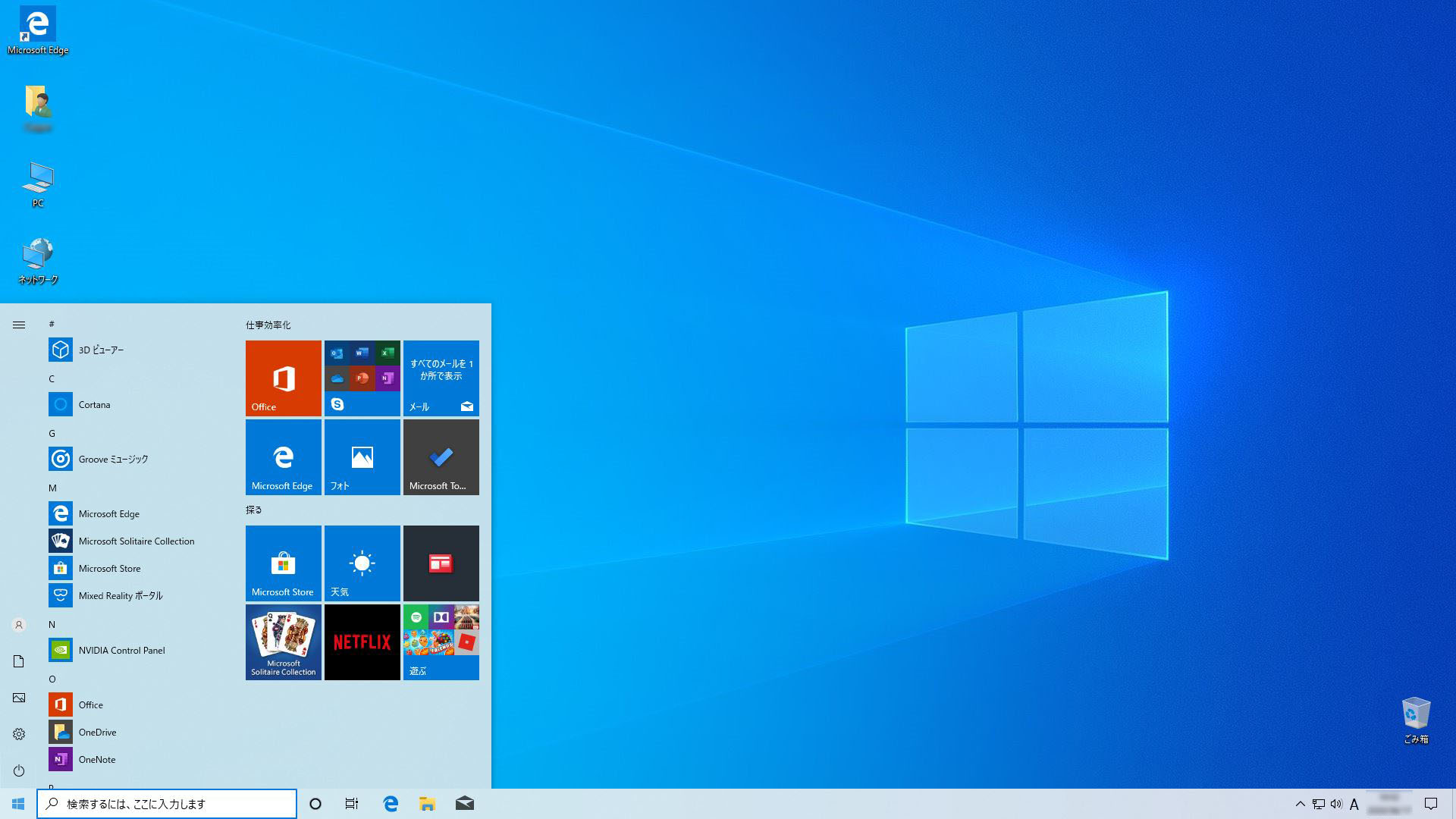Focus the taskbar search box

click(167, 804)
